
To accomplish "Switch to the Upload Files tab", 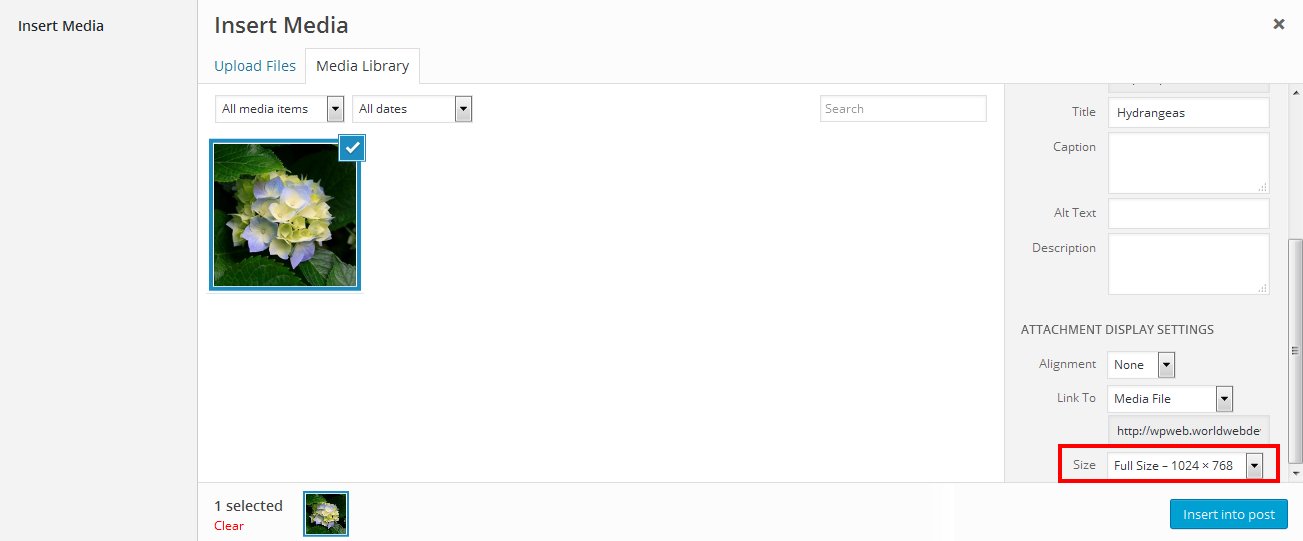I will pos(255,66).
